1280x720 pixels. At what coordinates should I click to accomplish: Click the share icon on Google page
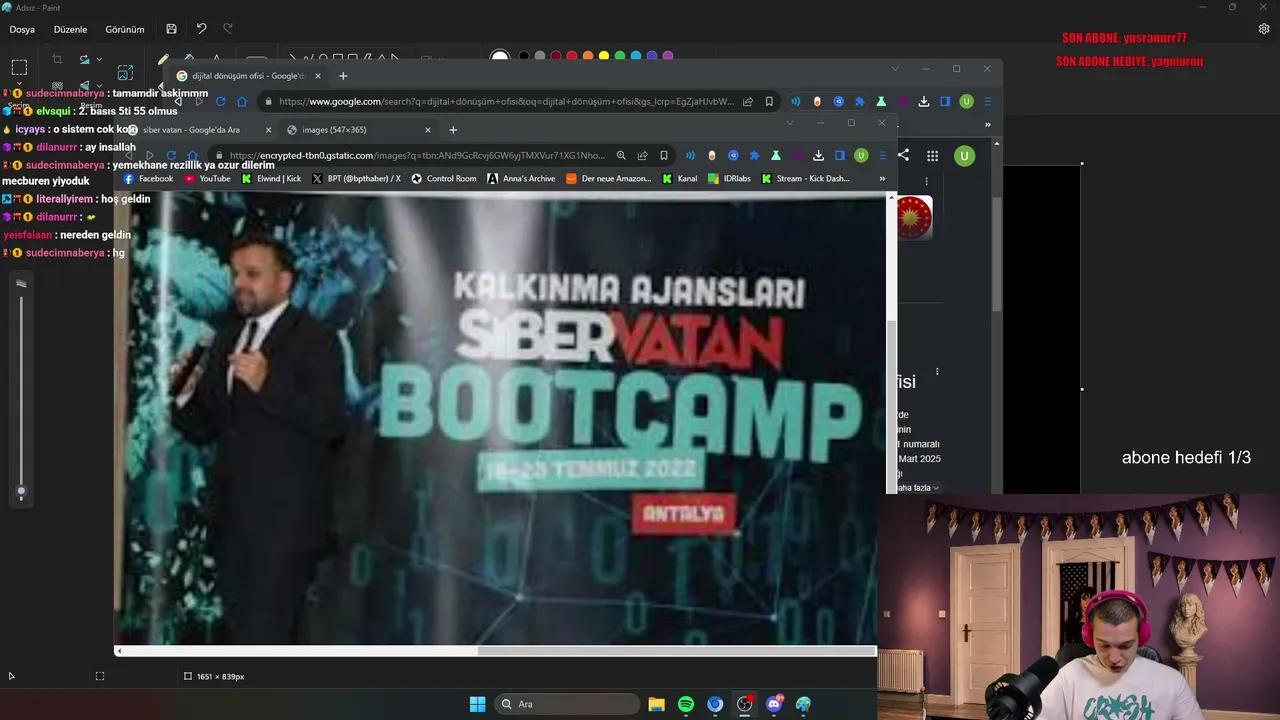[903, 155]
